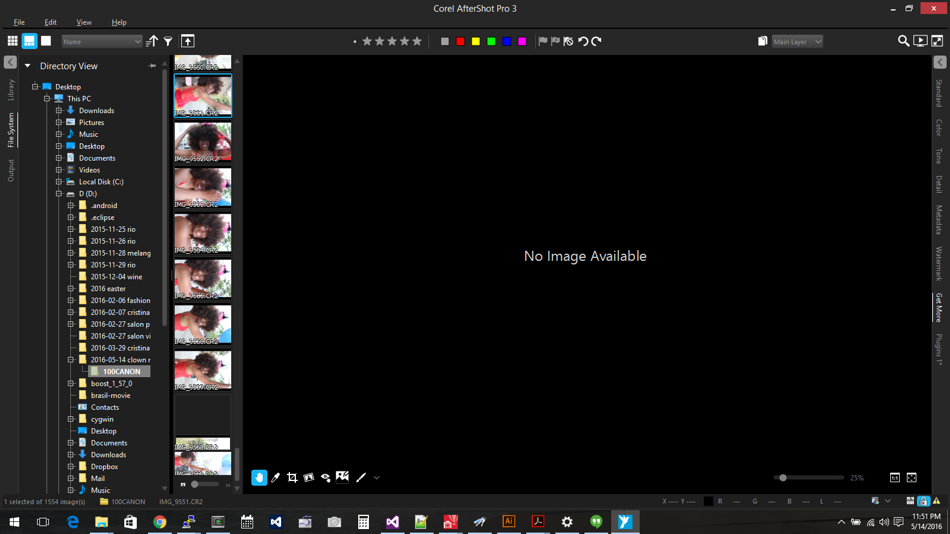
Task: Toggle the multi-image icon in status bar
Action: coord(910,501)
